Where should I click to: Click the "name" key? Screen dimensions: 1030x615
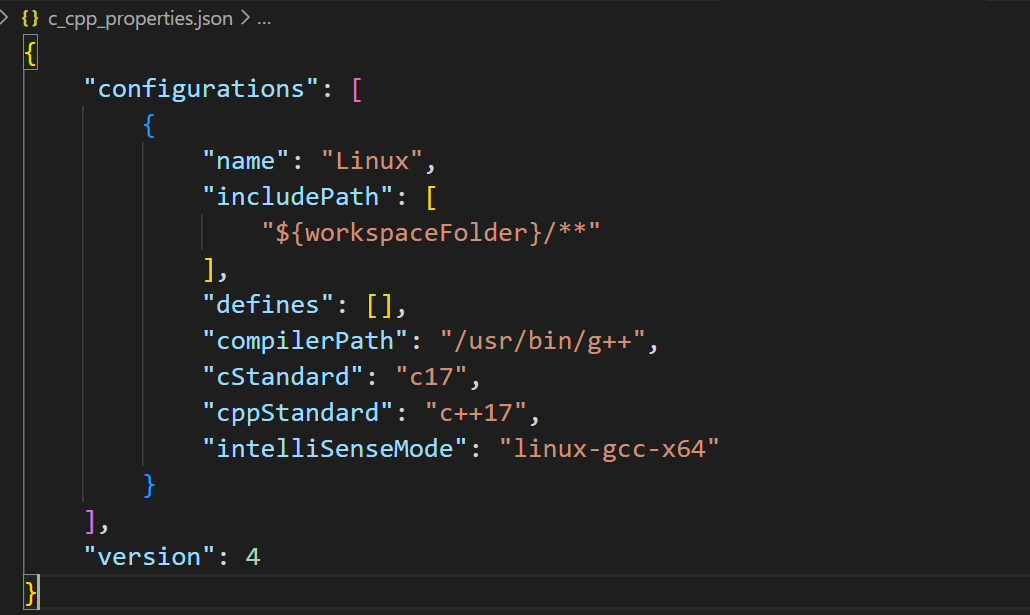pyautogui.click(x=246, y=161)
